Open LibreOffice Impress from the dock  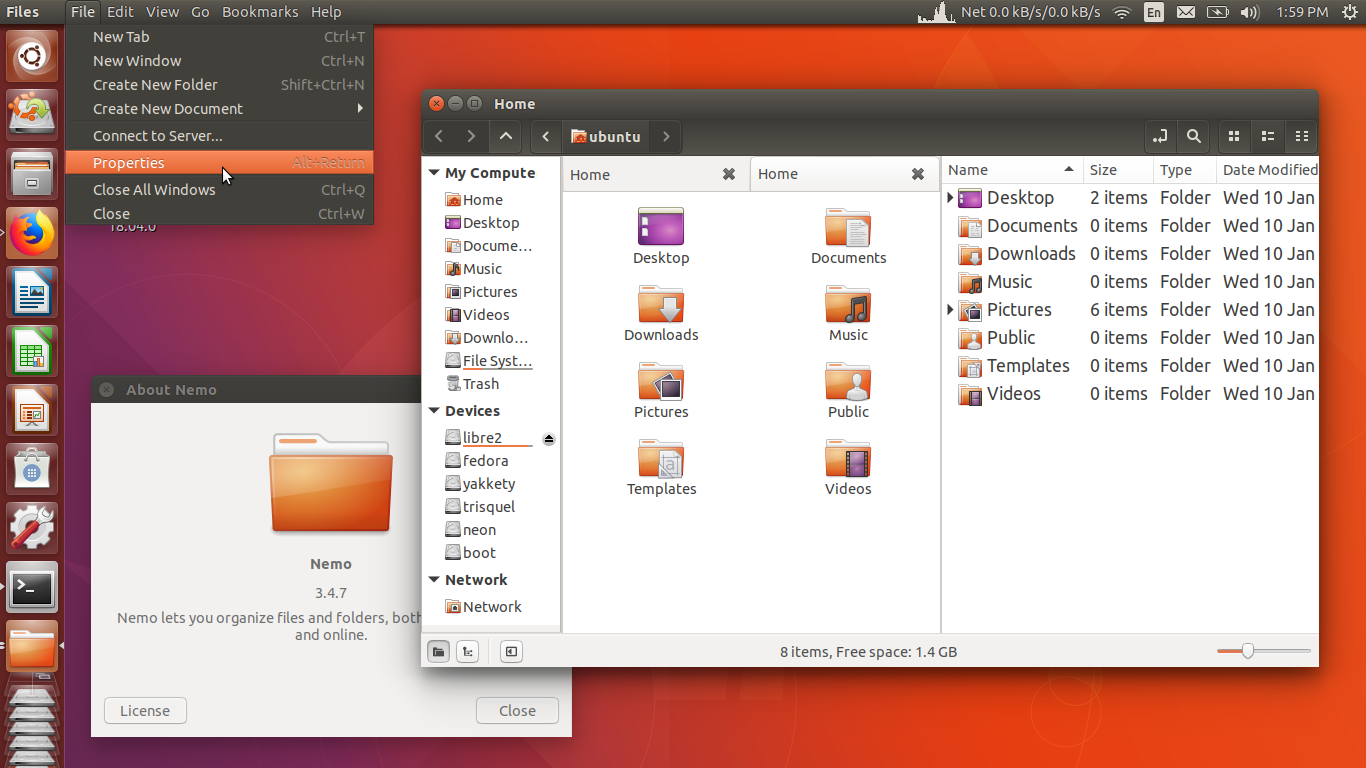tap(32, 410)
